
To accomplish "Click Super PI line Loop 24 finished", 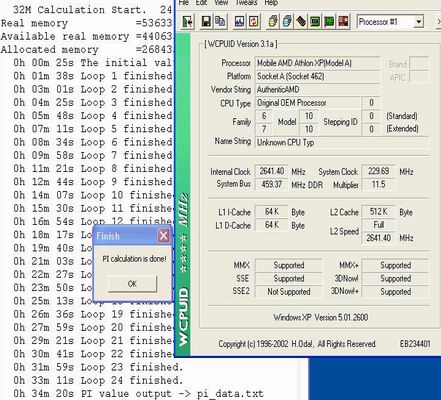I will (98, 380).
